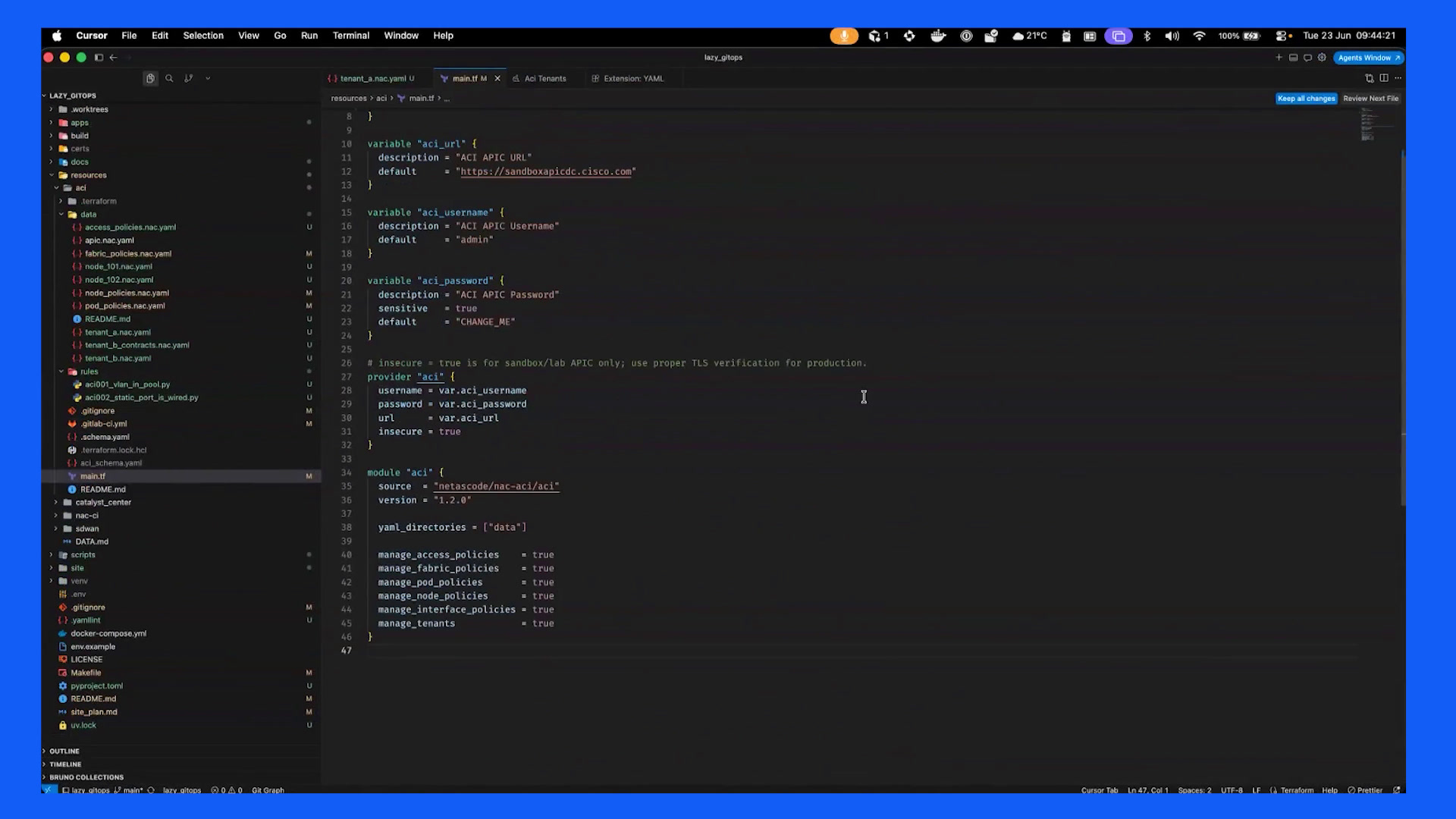Switch to Extension: YAML tab

632,78
